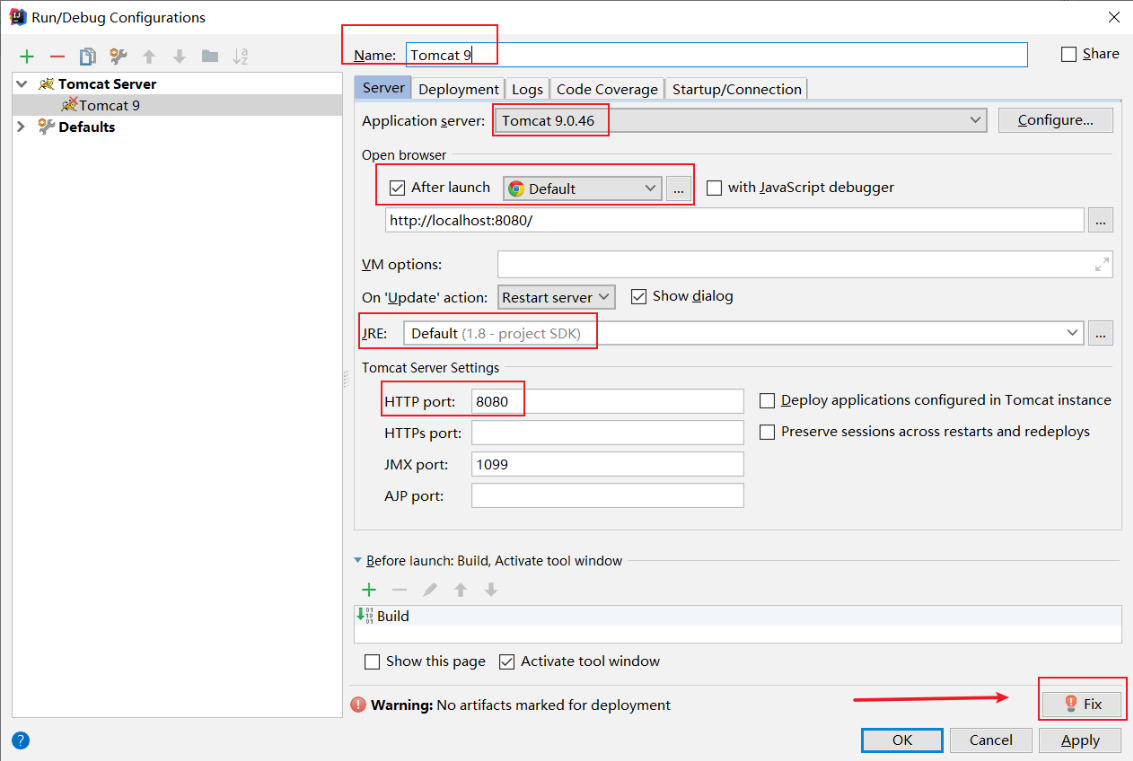Sort configurations alphabetically
The width and height of the screenshot is (1133, 761).
(241, 56)
